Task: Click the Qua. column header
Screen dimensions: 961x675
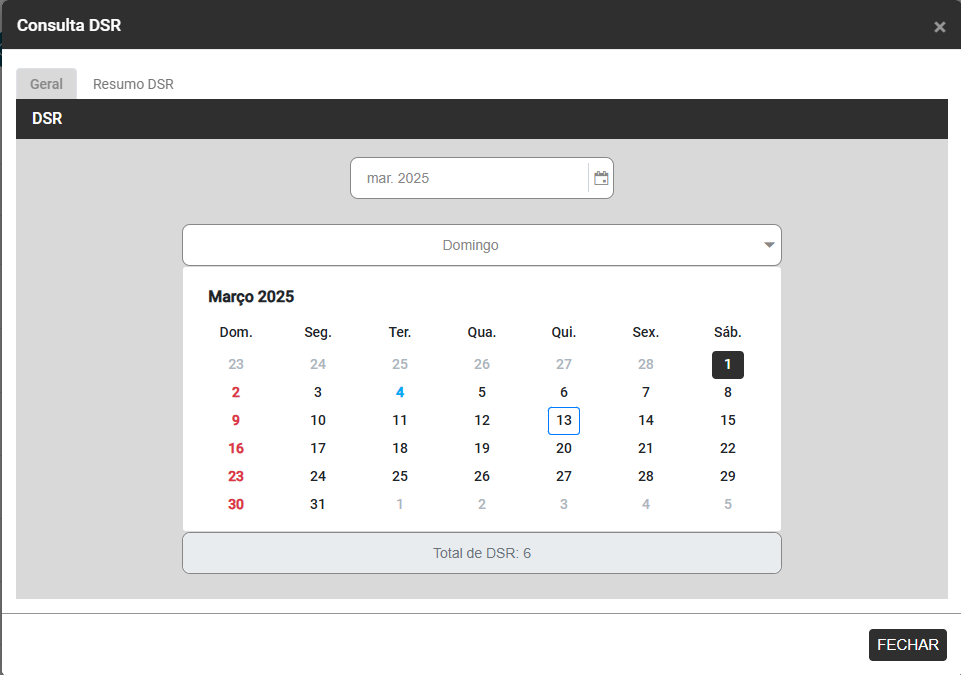Action: (x=482, y=332)
